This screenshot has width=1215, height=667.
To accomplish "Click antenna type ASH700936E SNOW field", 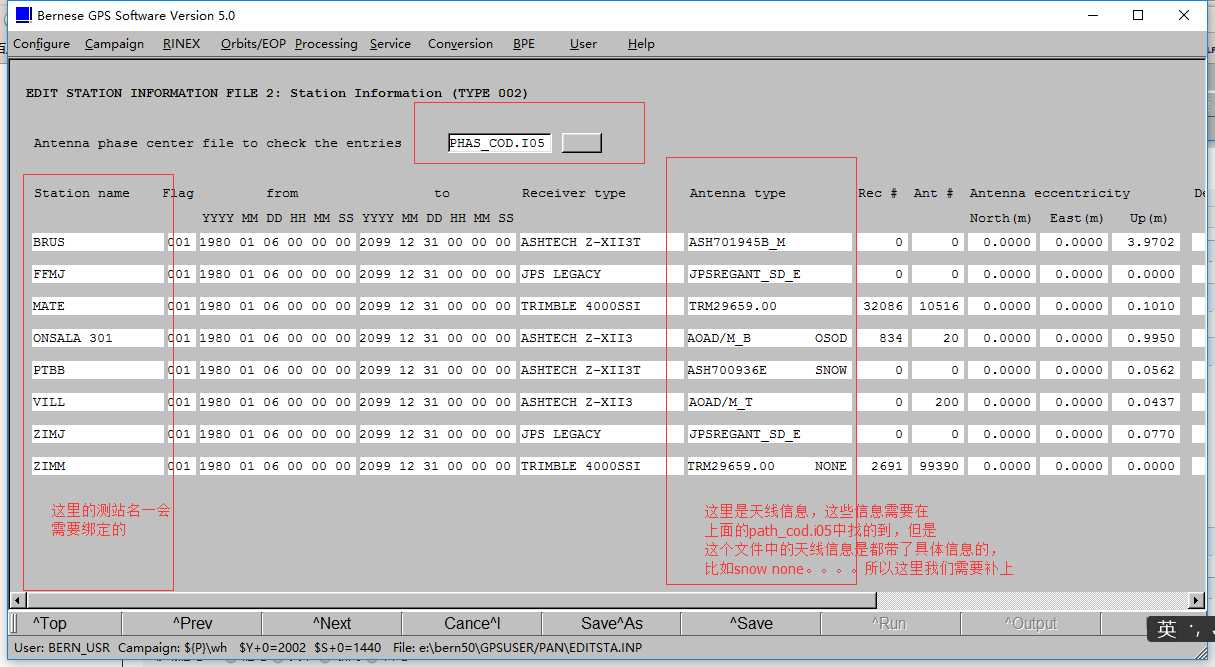I will (769, 370).
